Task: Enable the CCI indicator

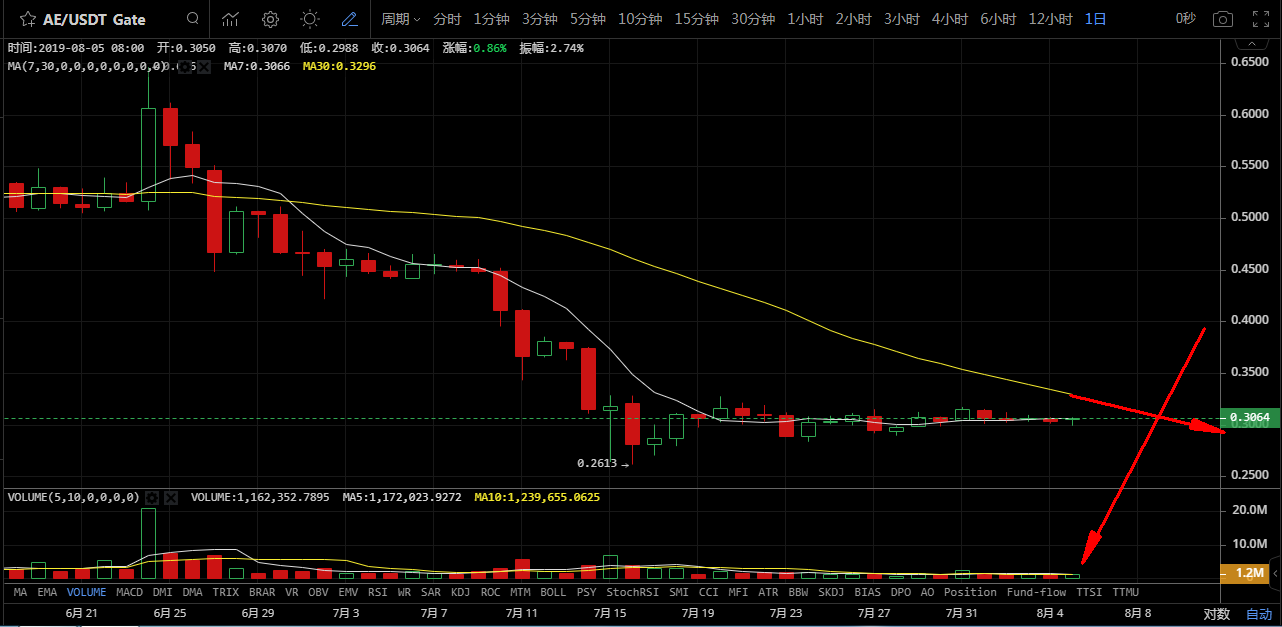Action: click(x=708, y=592)
